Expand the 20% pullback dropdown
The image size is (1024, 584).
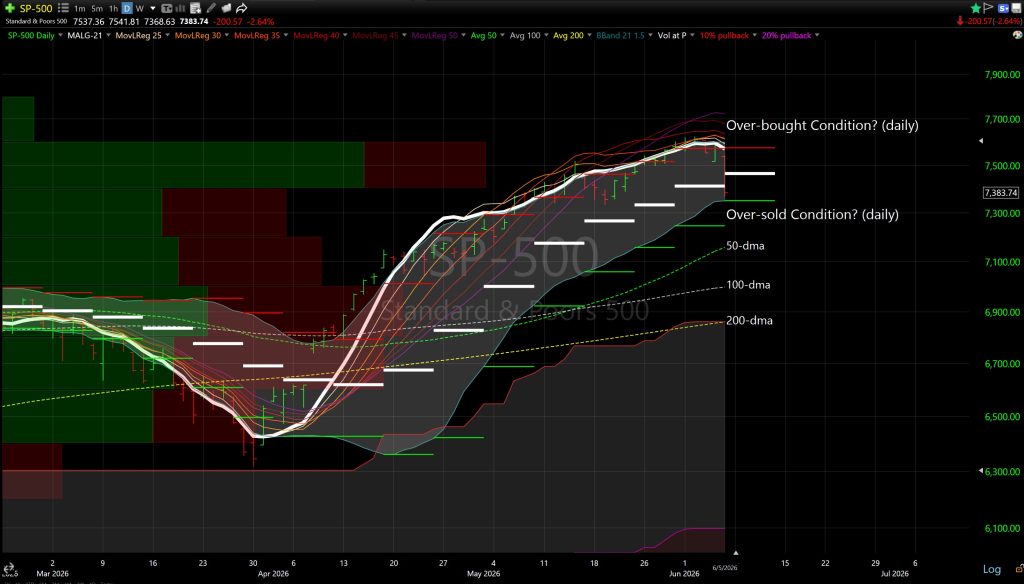[817, 35]
